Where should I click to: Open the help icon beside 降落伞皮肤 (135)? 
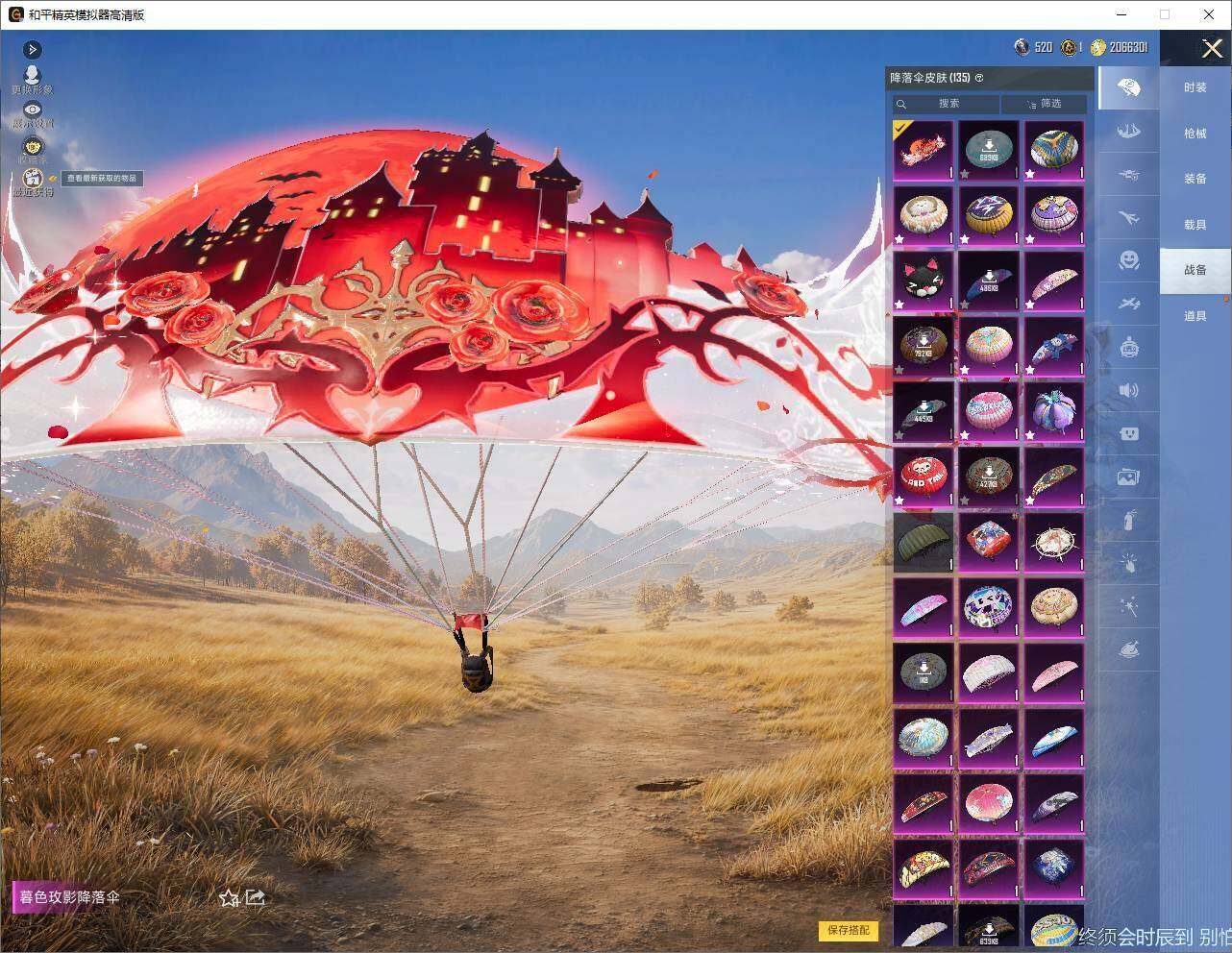(x=979, y=78)
